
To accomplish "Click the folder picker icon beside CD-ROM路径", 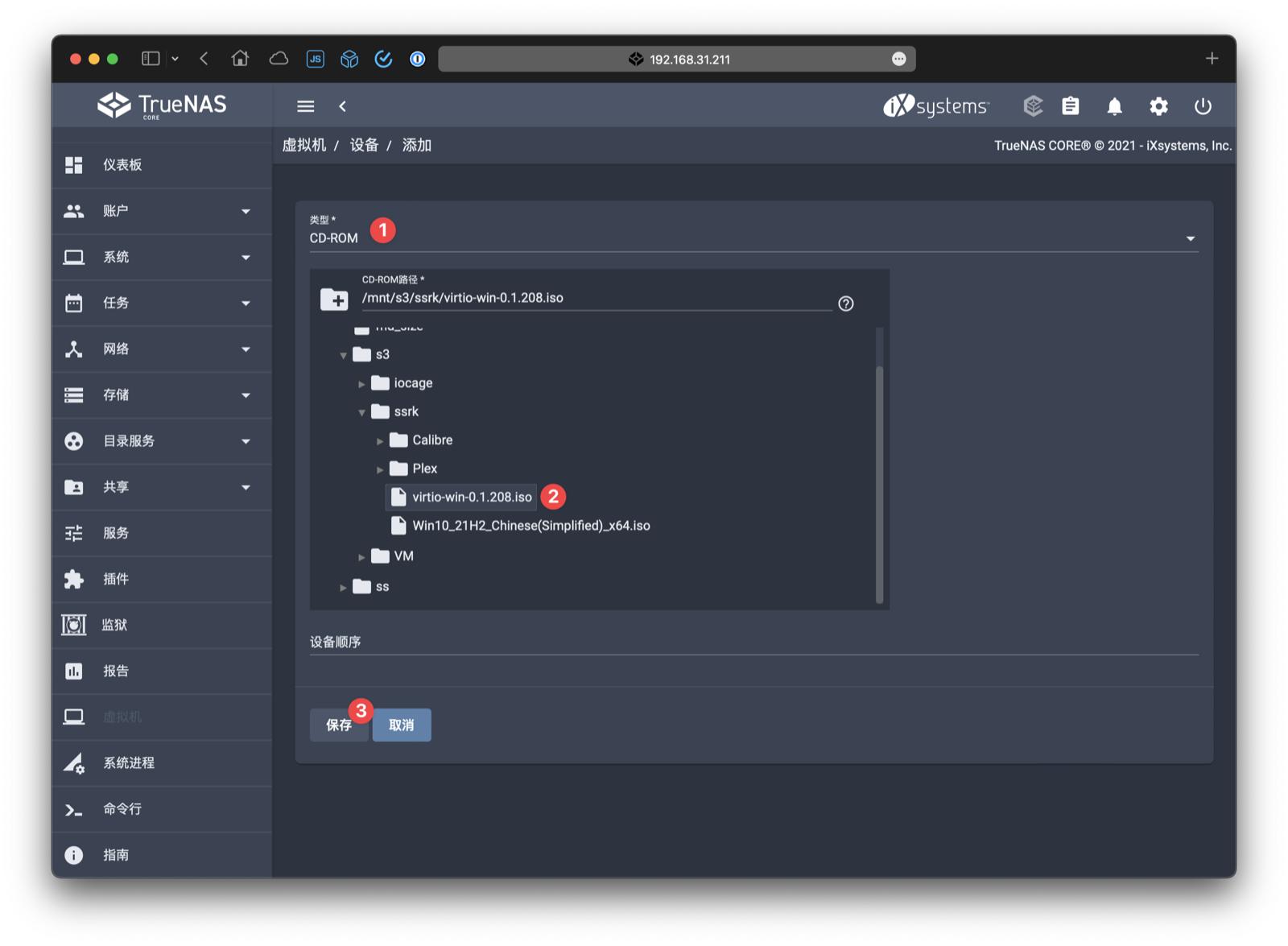I will point(334,299).
